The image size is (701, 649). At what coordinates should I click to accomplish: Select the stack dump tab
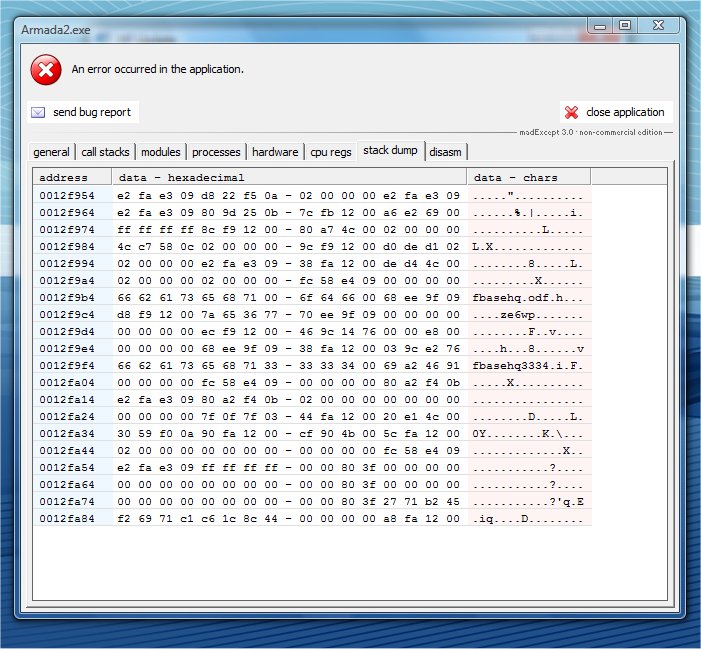[390, 151]
